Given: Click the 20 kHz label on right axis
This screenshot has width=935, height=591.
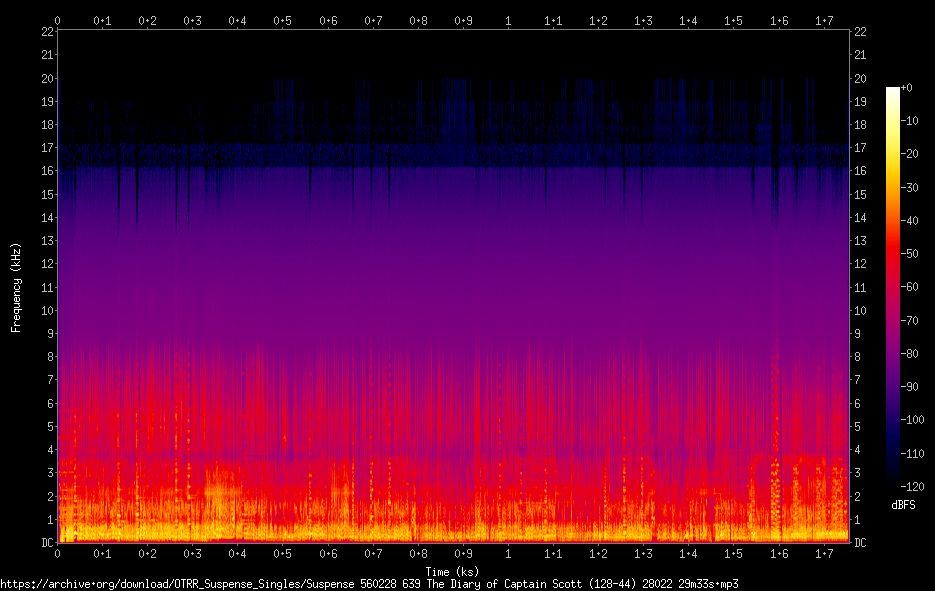Looking at the screenshot, I should [860, 78].
